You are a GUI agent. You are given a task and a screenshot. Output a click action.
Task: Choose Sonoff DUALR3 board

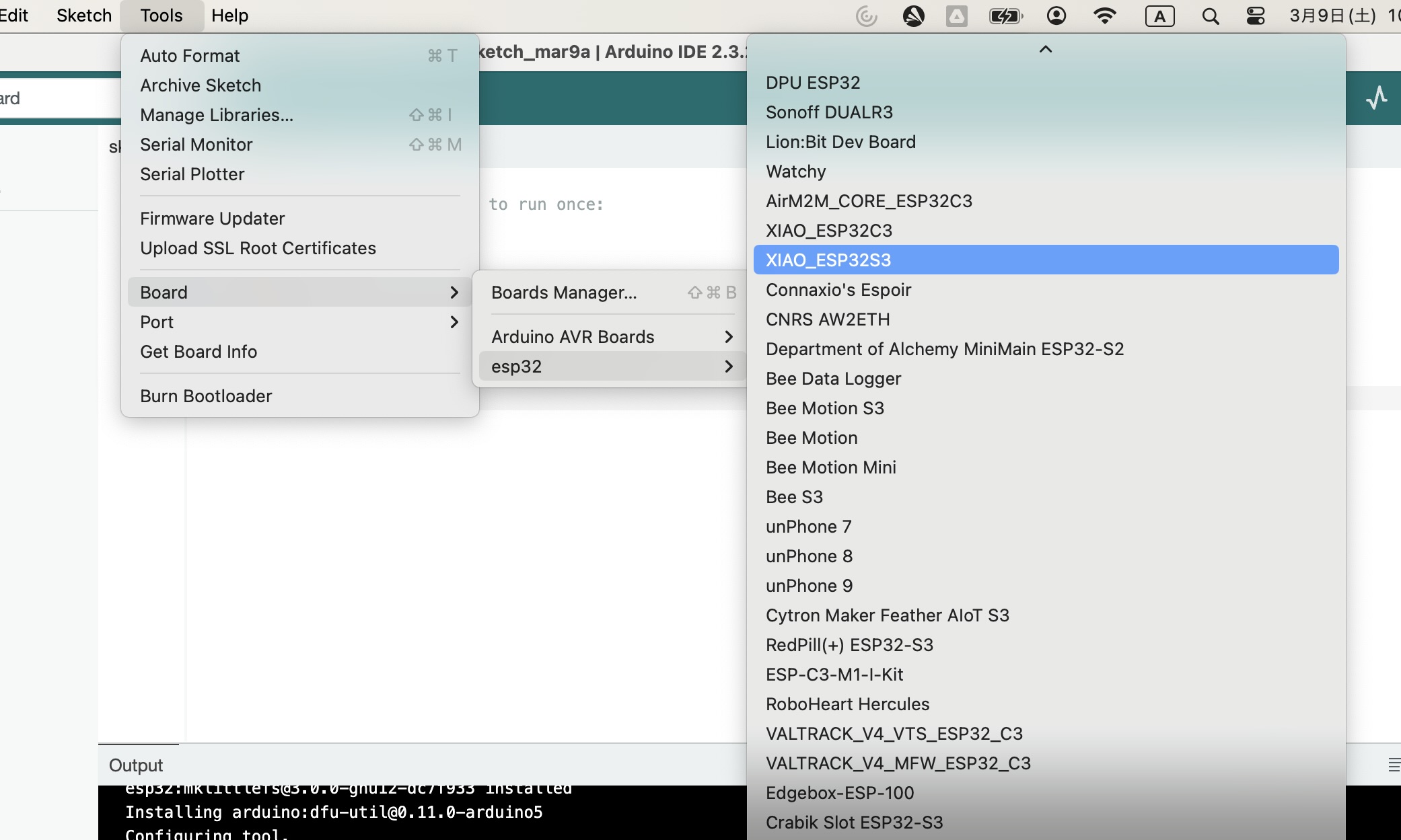tap(1046, 112)
